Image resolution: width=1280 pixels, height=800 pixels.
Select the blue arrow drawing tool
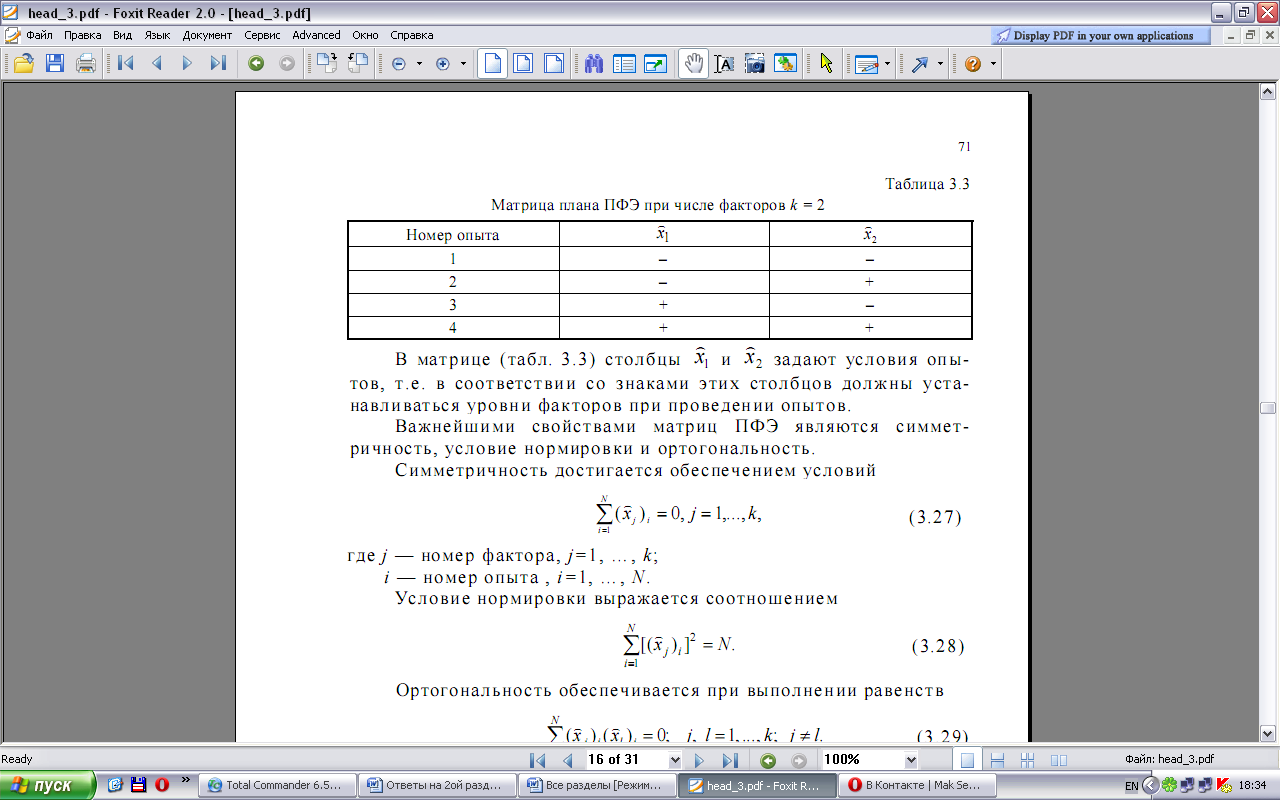point(921,64)
